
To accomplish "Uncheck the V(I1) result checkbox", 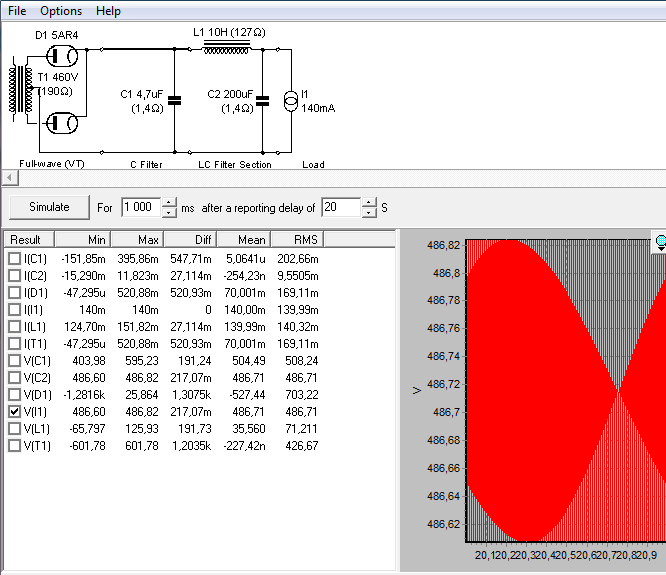I will click(x=14, y=412).
